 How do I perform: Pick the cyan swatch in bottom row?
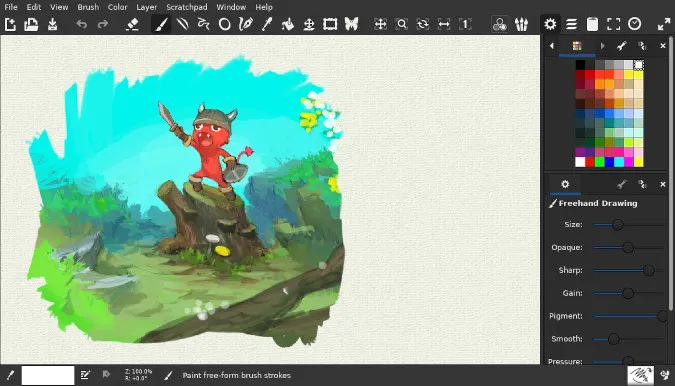[x=619, y=162]
